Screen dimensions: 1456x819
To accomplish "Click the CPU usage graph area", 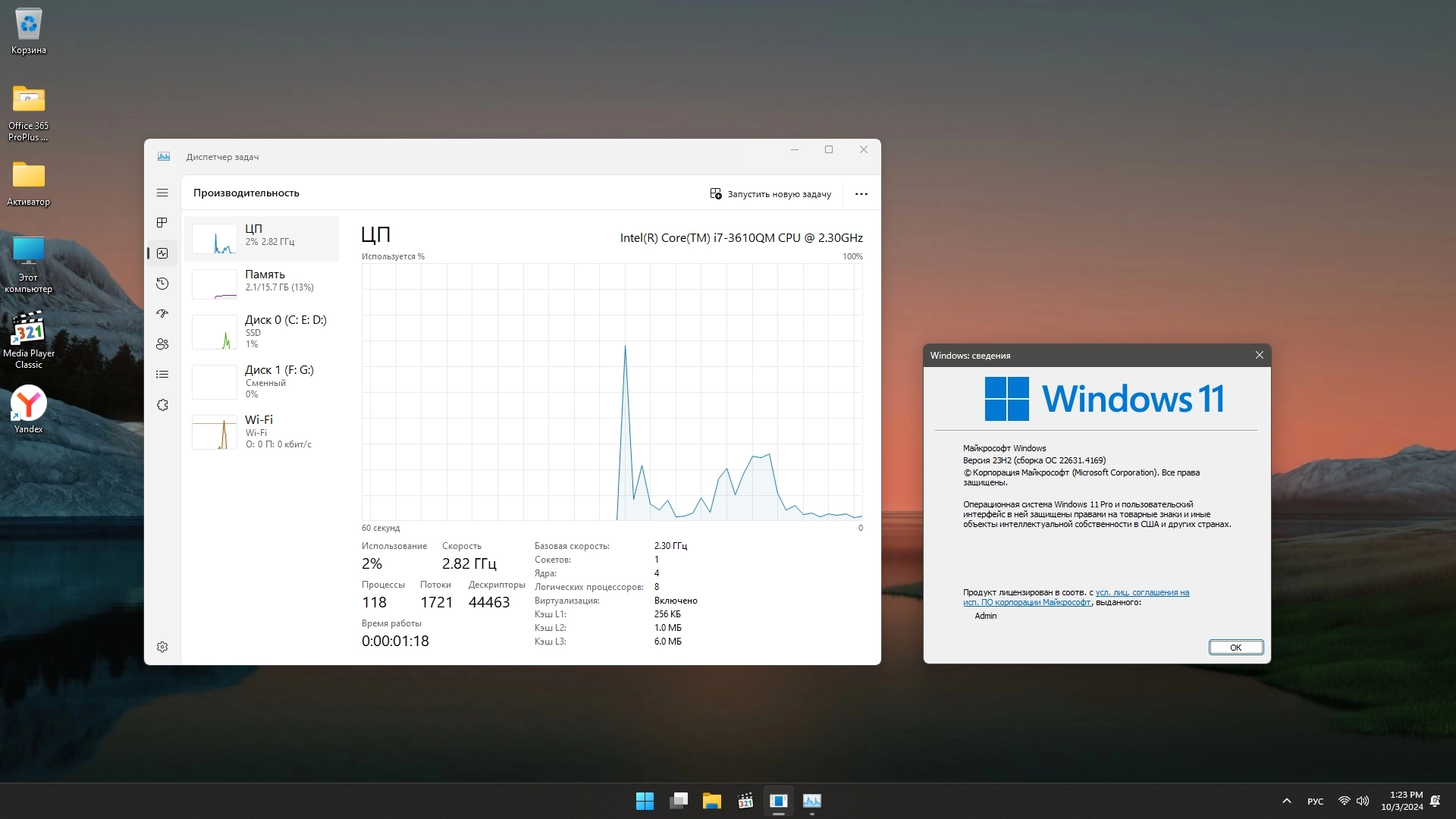I will coord(611,391).
